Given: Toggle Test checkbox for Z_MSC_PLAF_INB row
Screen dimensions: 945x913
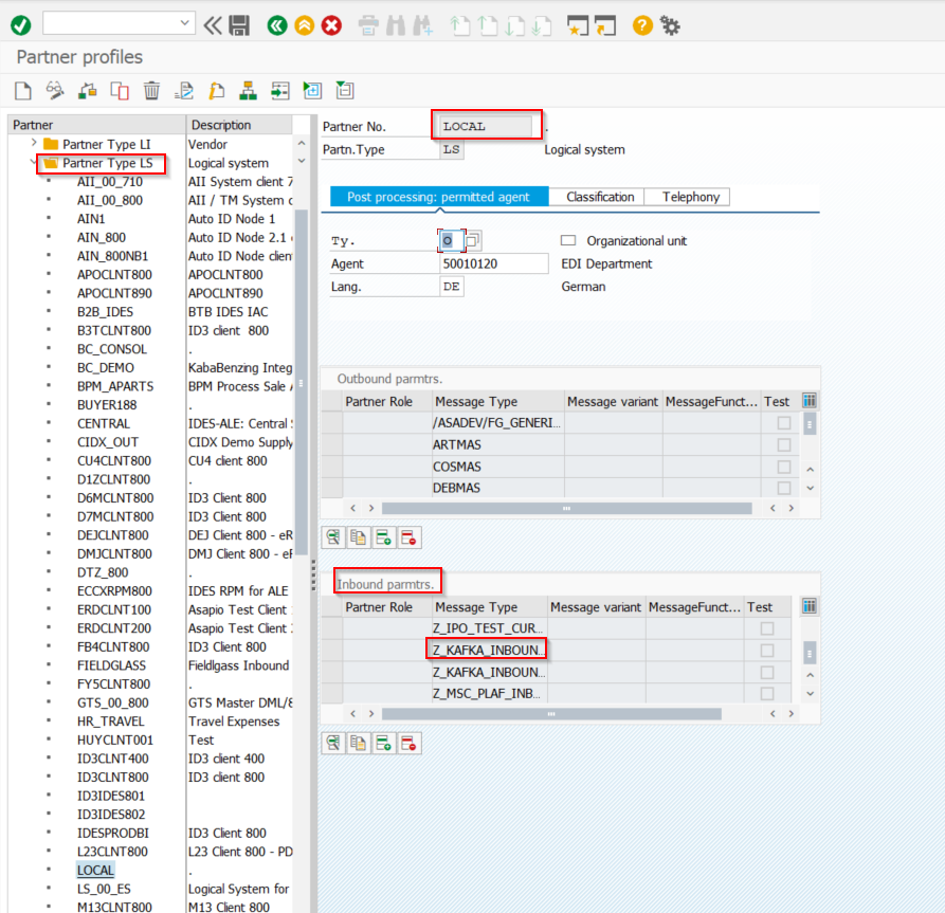Looking at the screenshot, I should (x=767, y=694).
